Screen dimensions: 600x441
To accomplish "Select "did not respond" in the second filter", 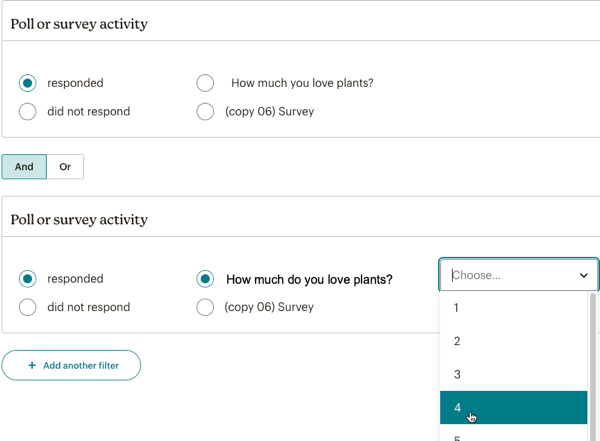I will pyautogui.click(x=28, y=307).
